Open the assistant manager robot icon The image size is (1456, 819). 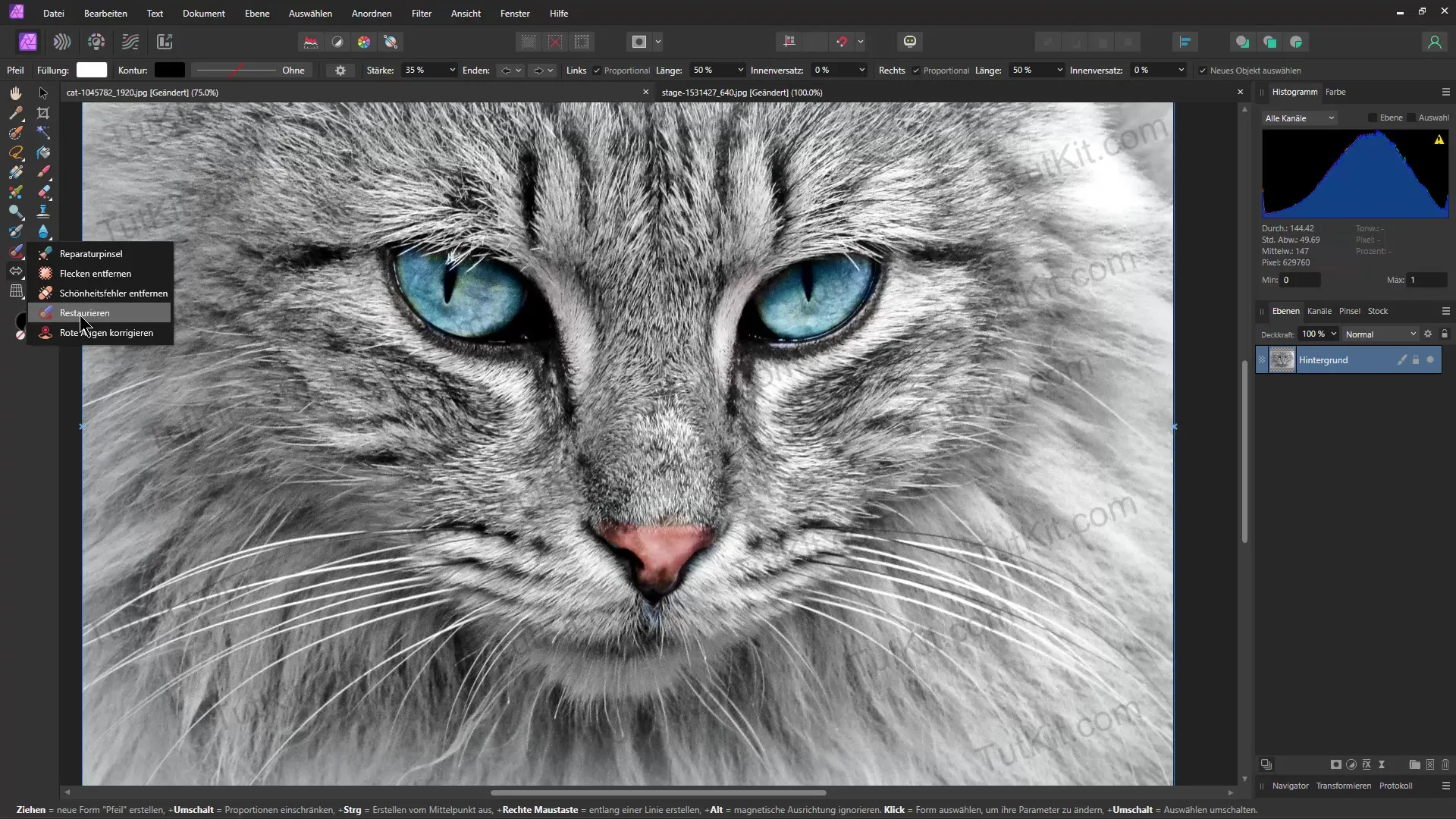(910, 42)
